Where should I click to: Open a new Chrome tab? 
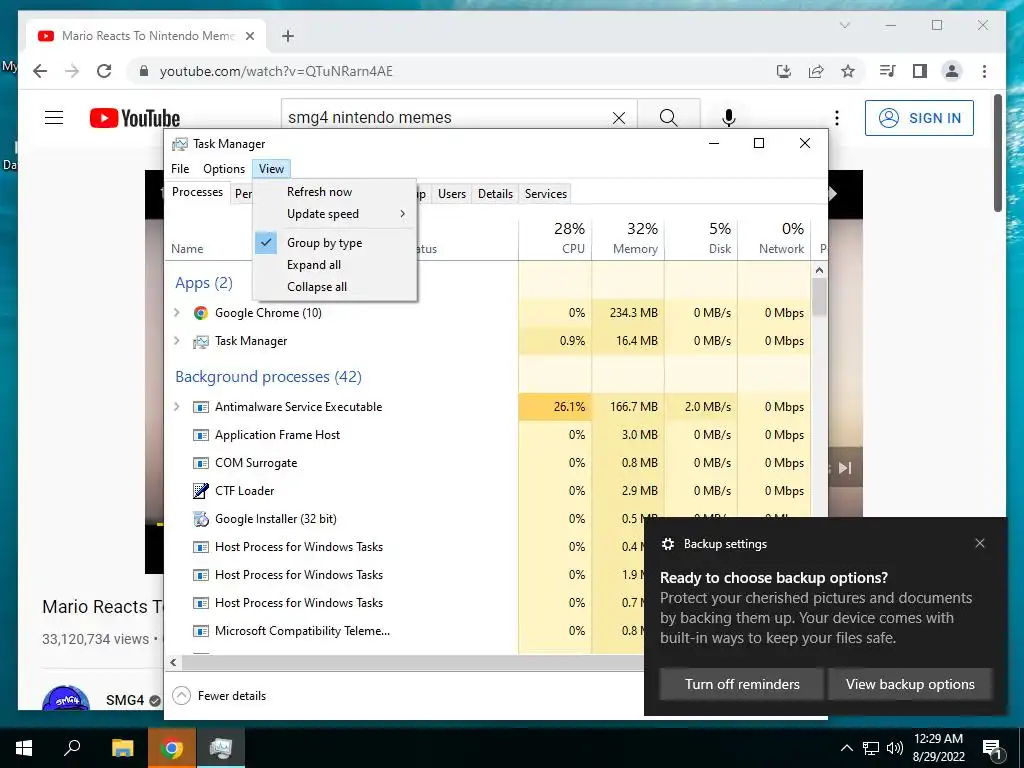288,36
